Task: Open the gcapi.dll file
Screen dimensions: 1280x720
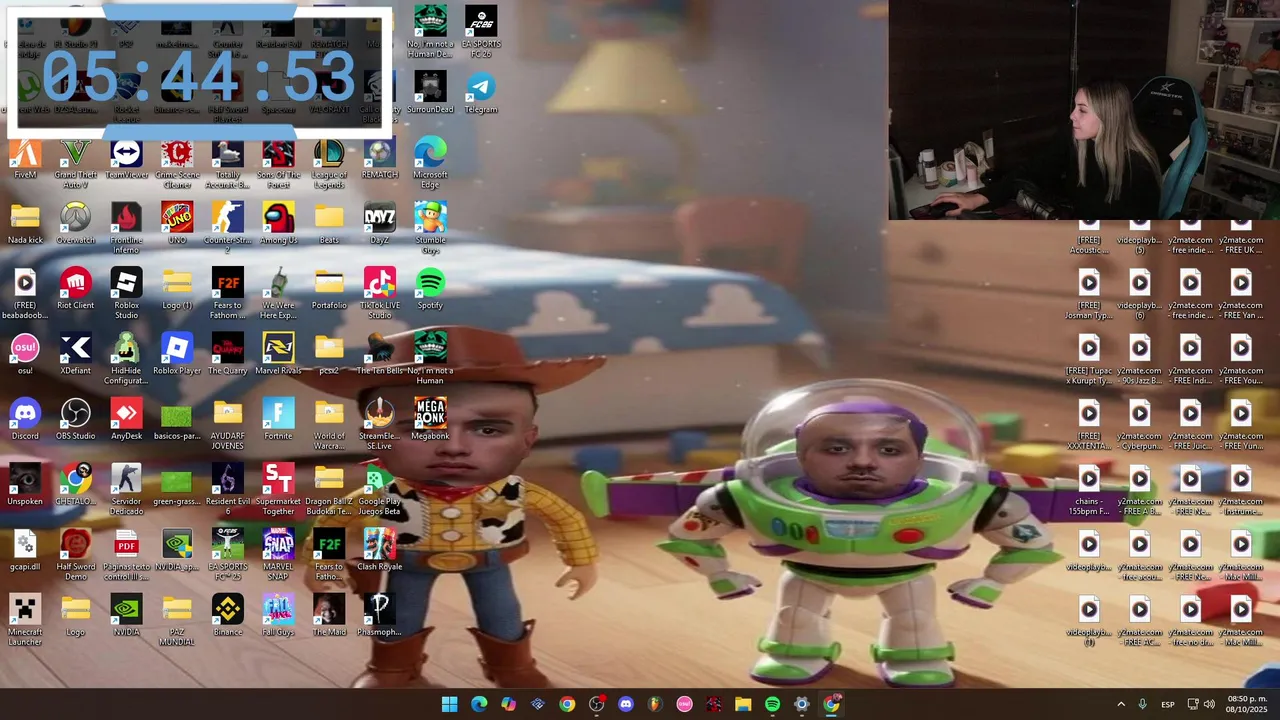Action: (25, 550)
